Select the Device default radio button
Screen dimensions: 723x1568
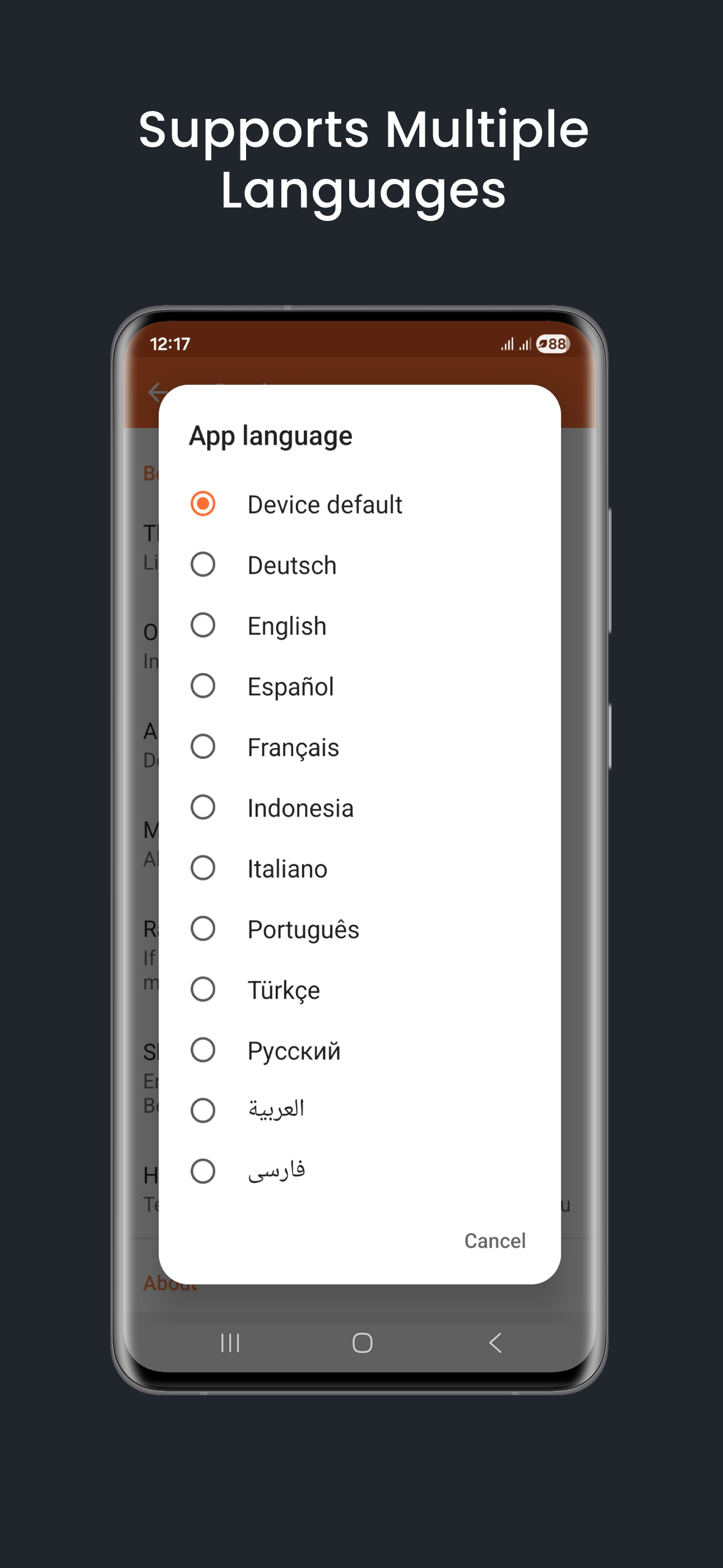[203, 504]
